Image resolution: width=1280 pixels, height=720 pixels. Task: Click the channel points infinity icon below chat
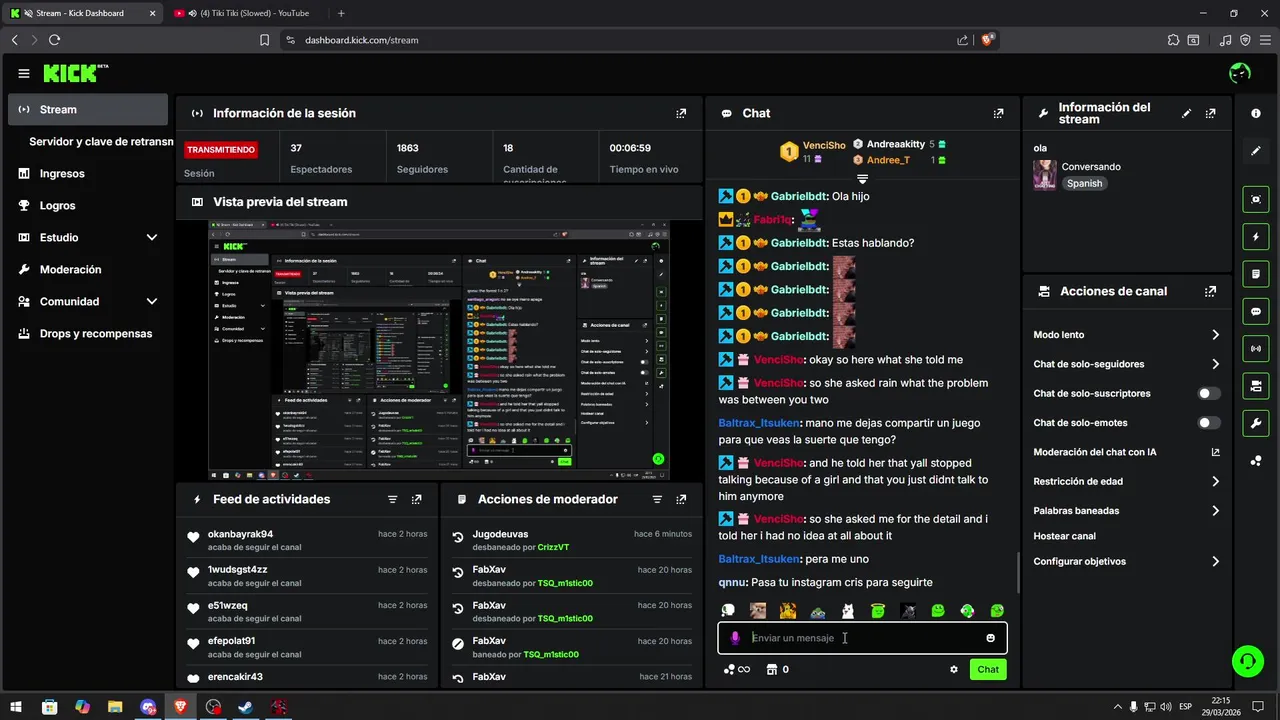click(738, 670)
